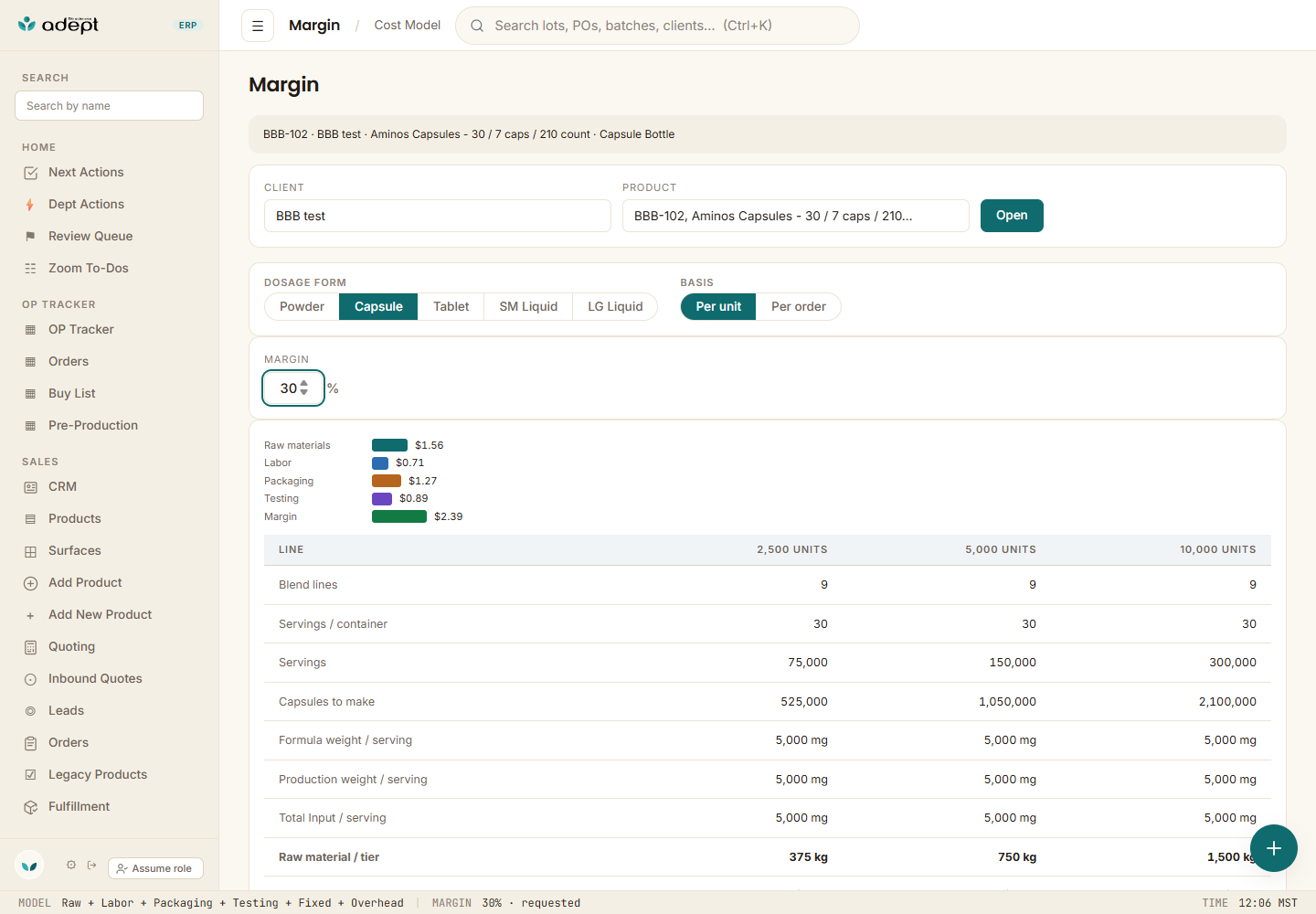Focus the sidebar Search by name field
The width and height of the screenshot is (1316, 914).
[109, 106]
